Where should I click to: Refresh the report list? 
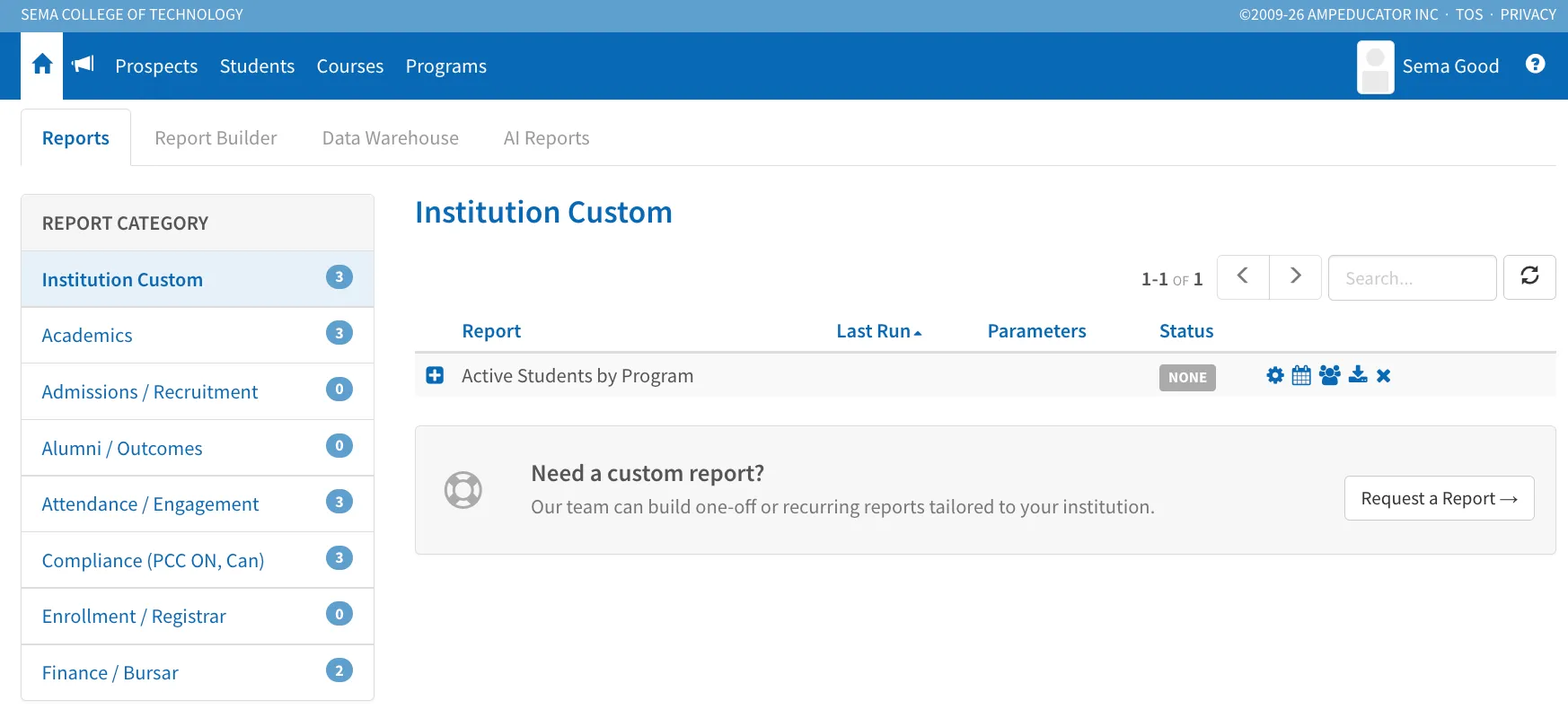[x=1529, y=276]
